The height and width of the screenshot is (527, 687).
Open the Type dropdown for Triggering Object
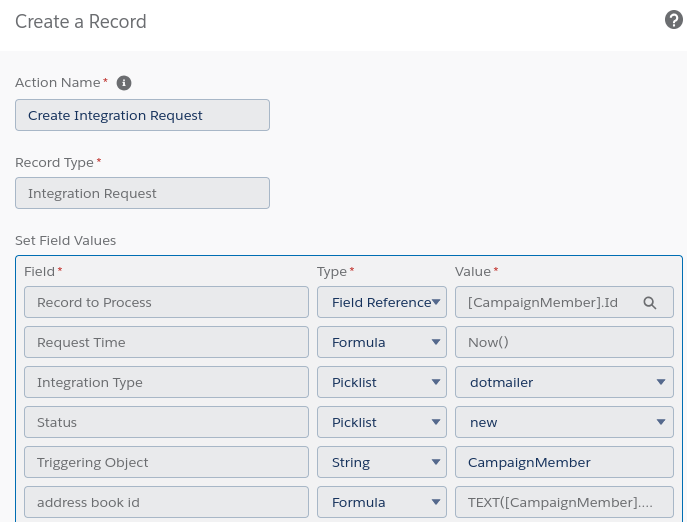click(x=381, y=463)
